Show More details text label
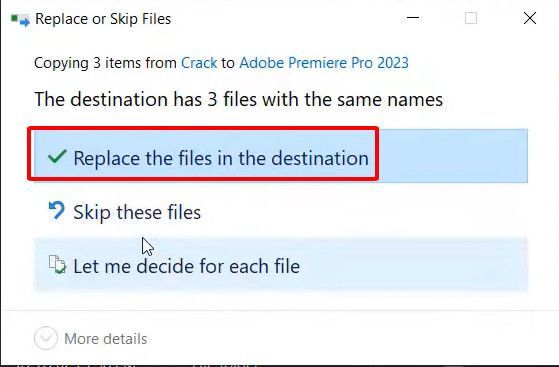Viewport: 559px width, 367px height. [106, 339]
